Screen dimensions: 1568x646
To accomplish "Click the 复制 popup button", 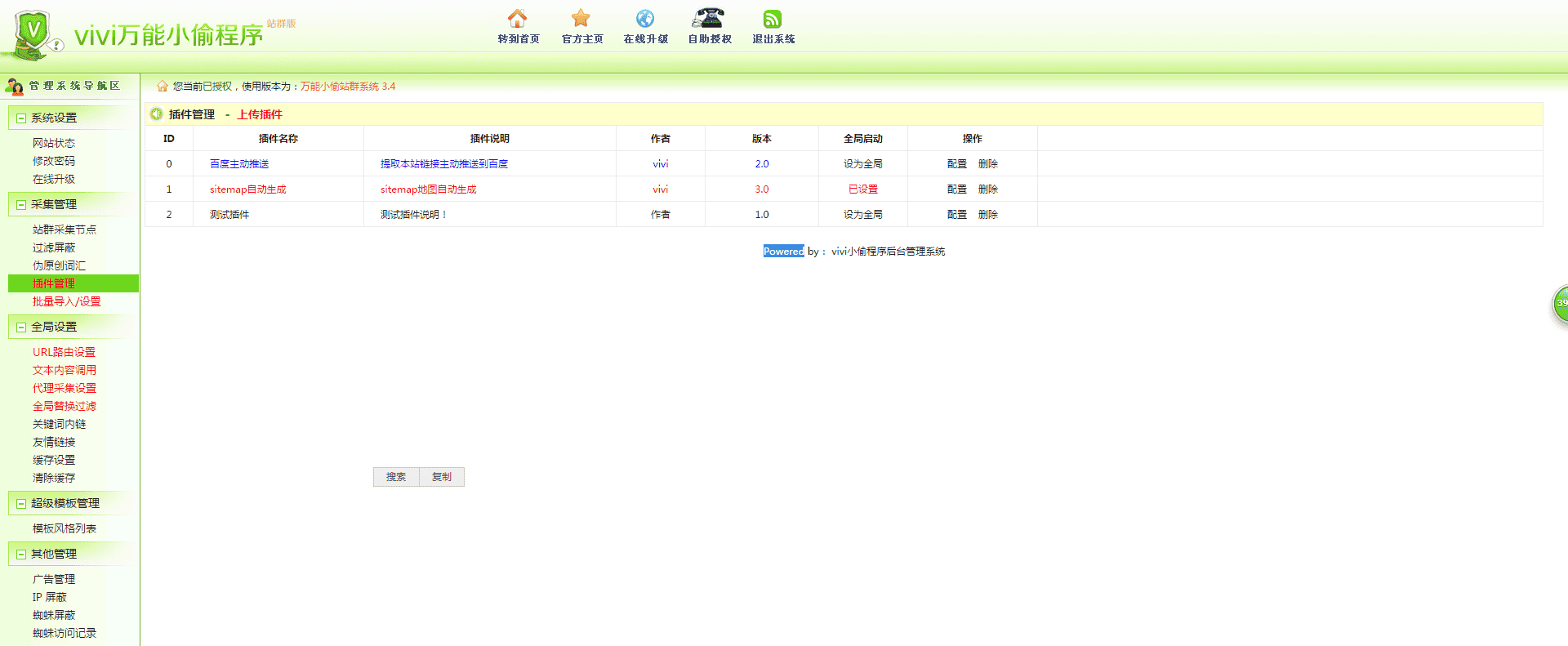I will (442, 477).
